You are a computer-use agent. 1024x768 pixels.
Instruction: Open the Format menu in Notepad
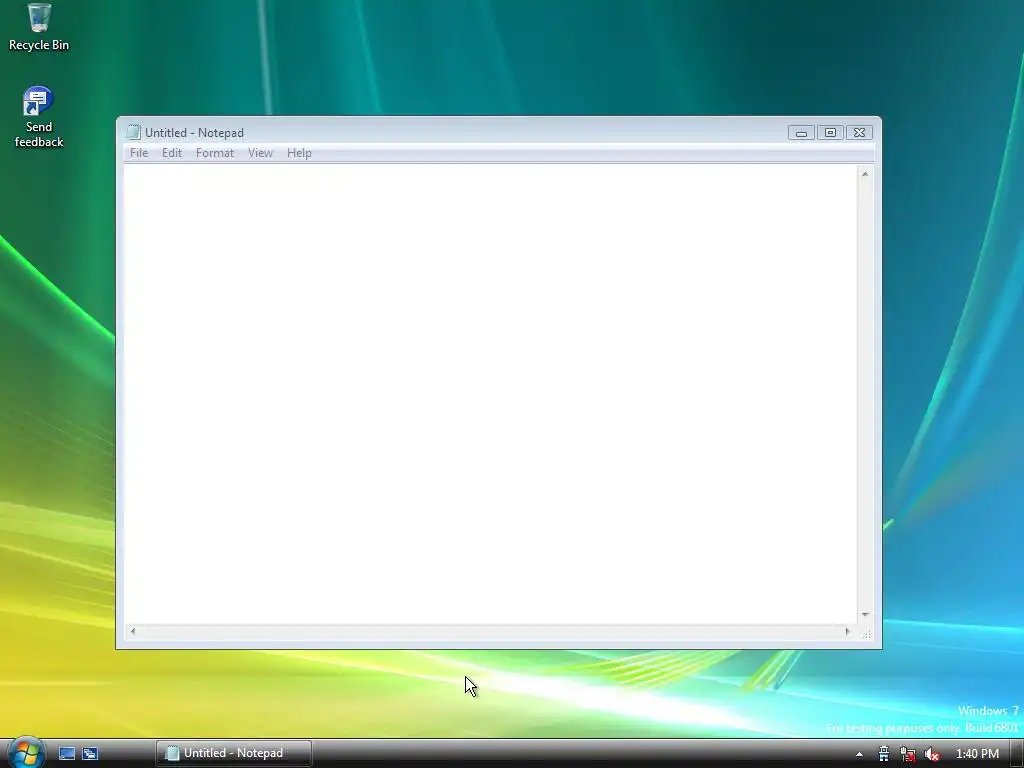(x=215, y=153)
